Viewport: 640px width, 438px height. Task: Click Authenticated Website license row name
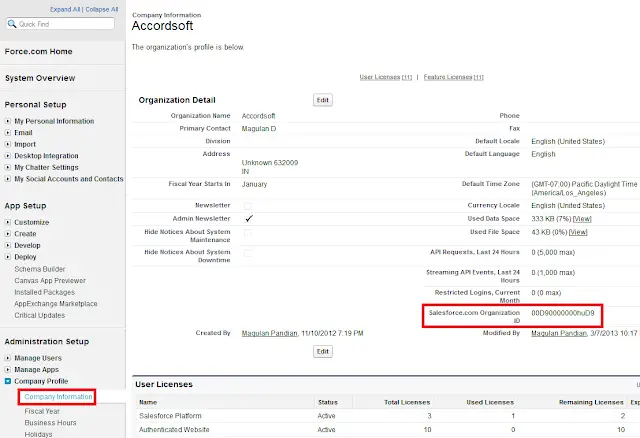(174, 430)
